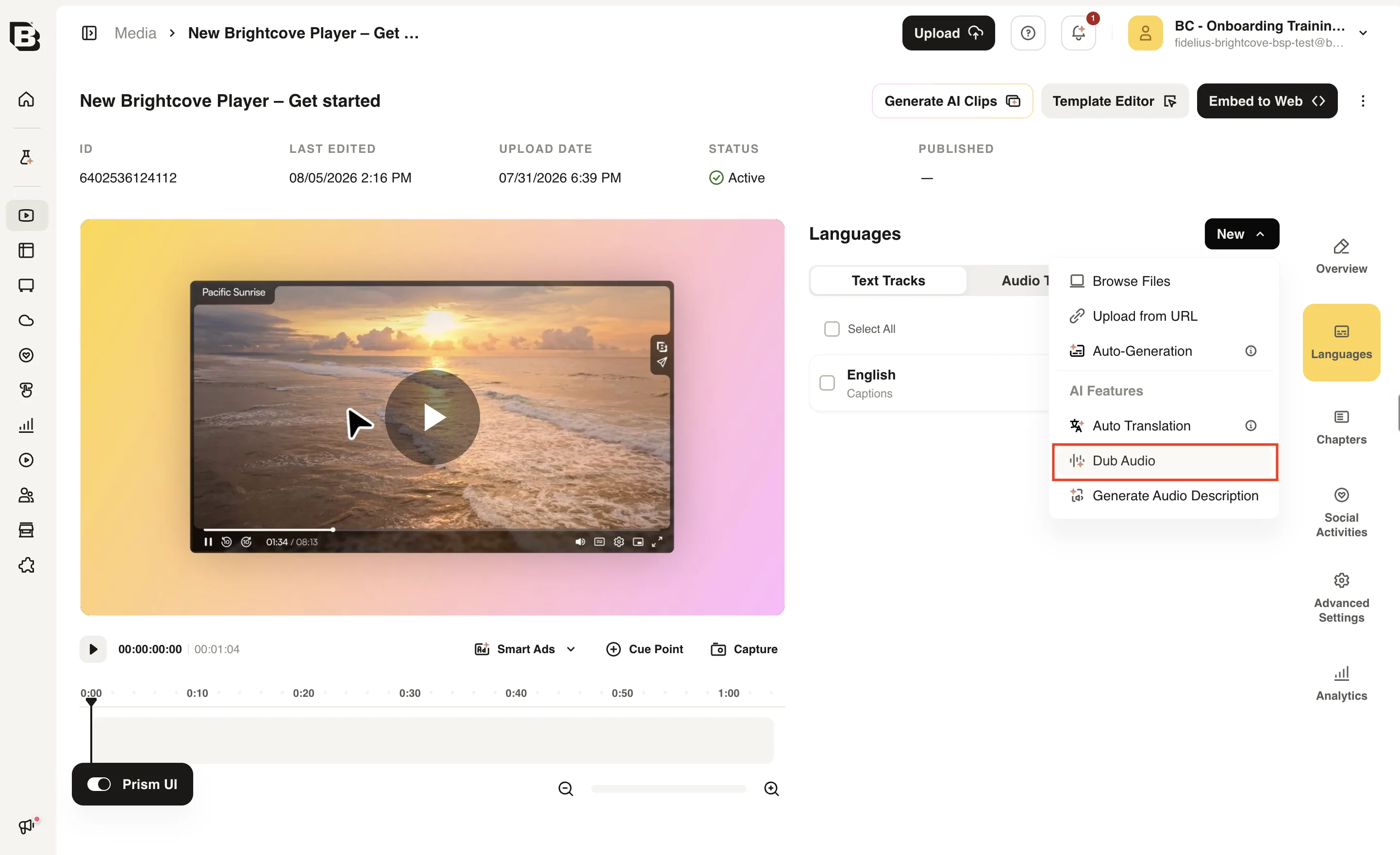Open the Advanced Settings side tab
Image resolution: width=1400 pixels, height=855 pixels.
1341,598
